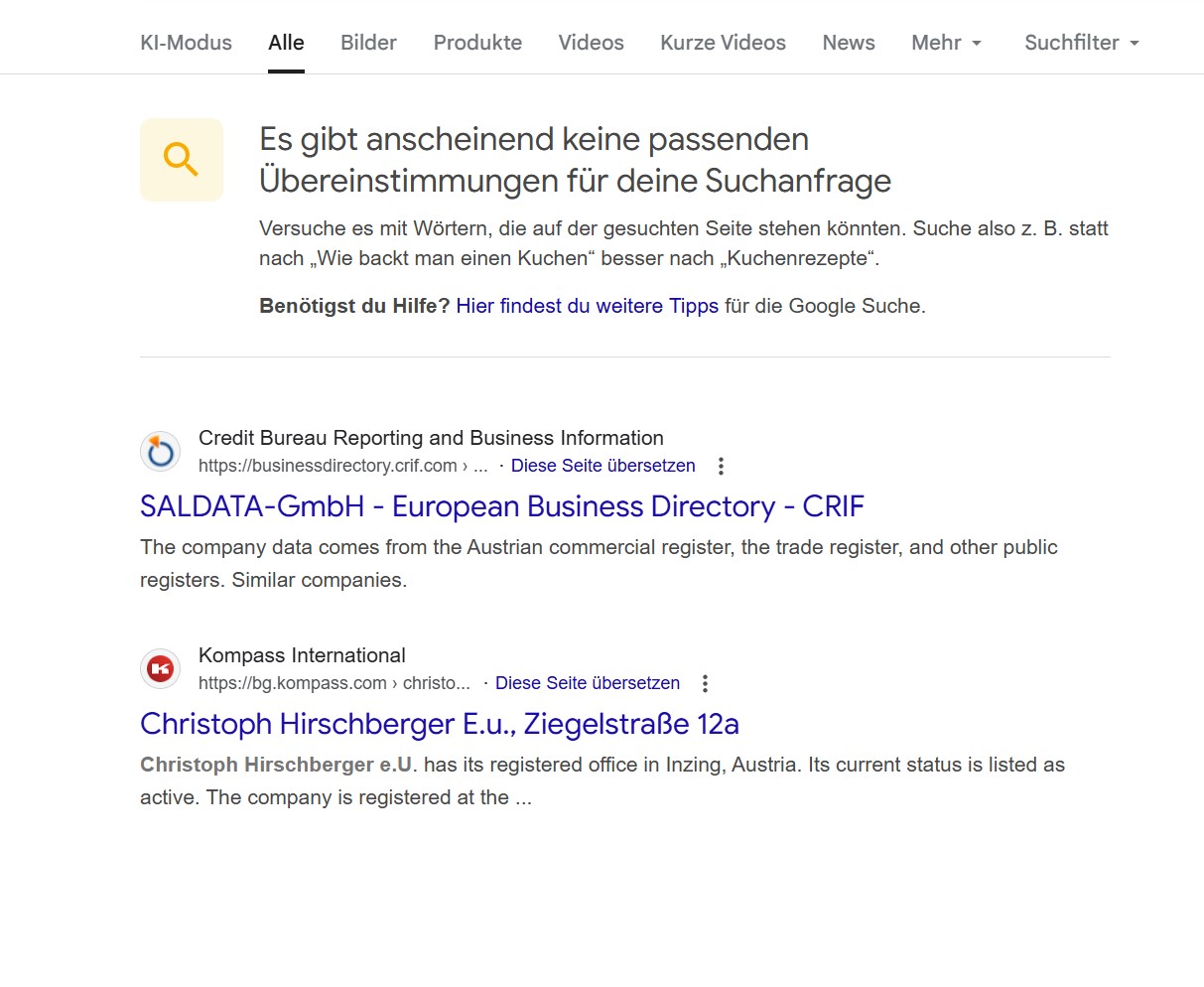Open the Suchfilter dropdown
Viewport: 1204px width, 987px height.
[1081, 43]
